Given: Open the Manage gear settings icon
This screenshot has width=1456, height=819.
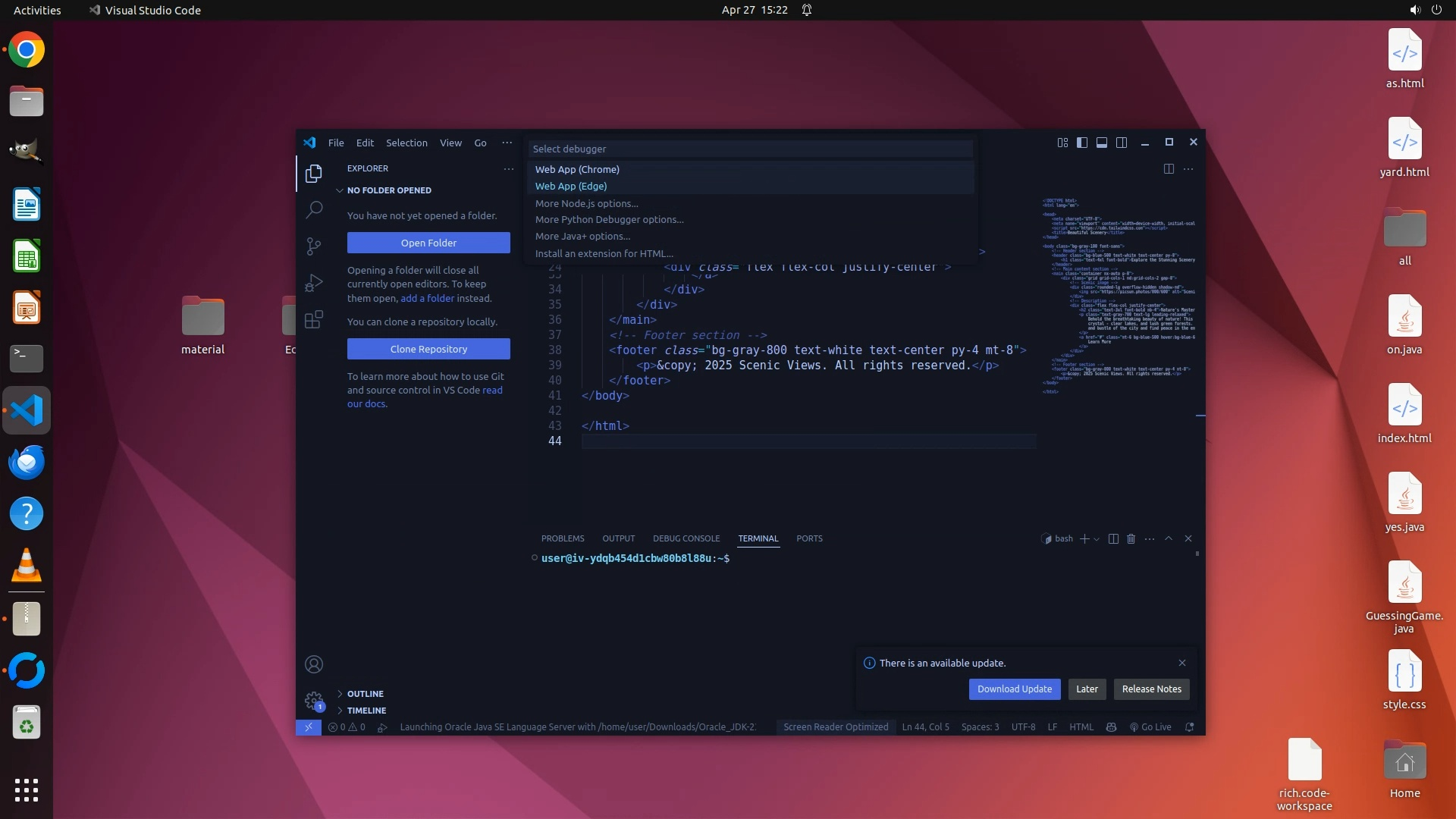Looking at the screenshot, I should pyautogui.click(x=314, y=701).
